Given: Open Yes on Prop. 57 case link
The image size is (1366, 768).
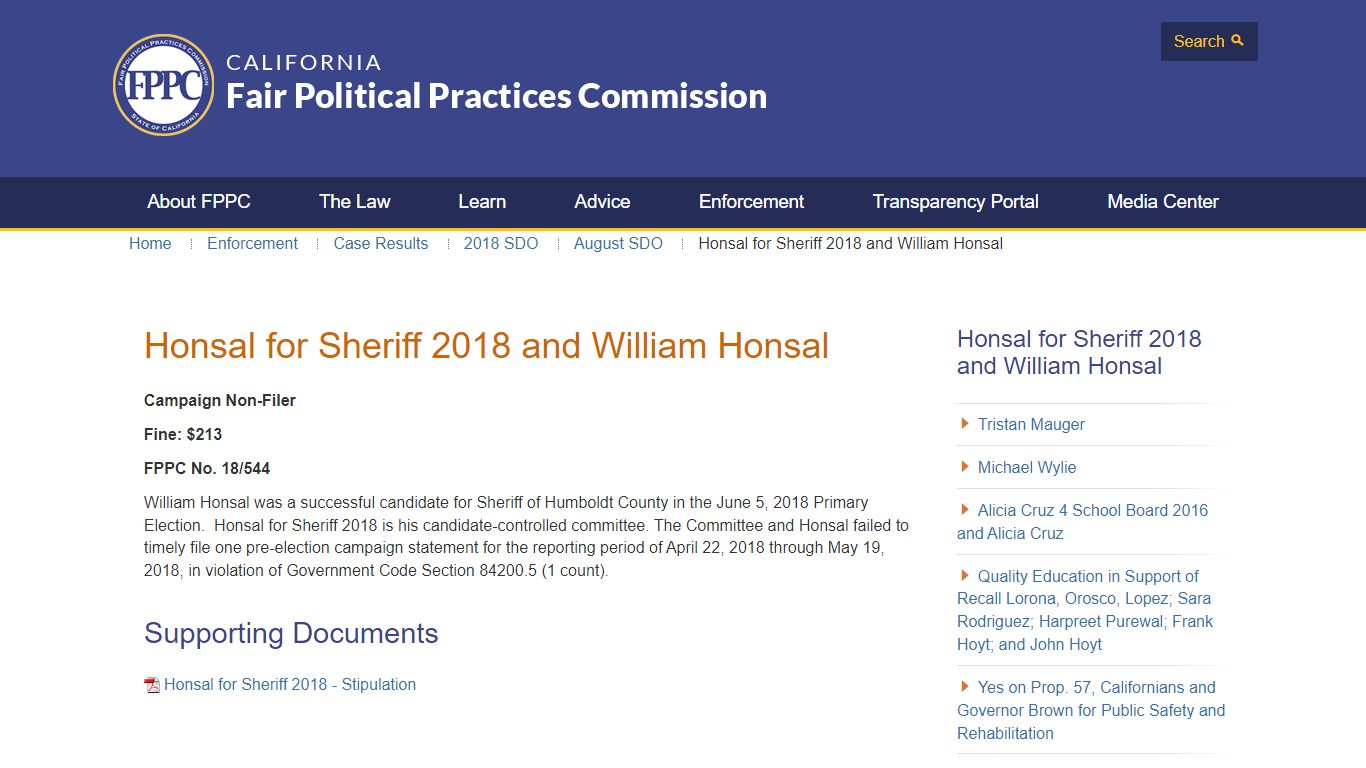Looking at the screenshot, I should coord(1091,710).
